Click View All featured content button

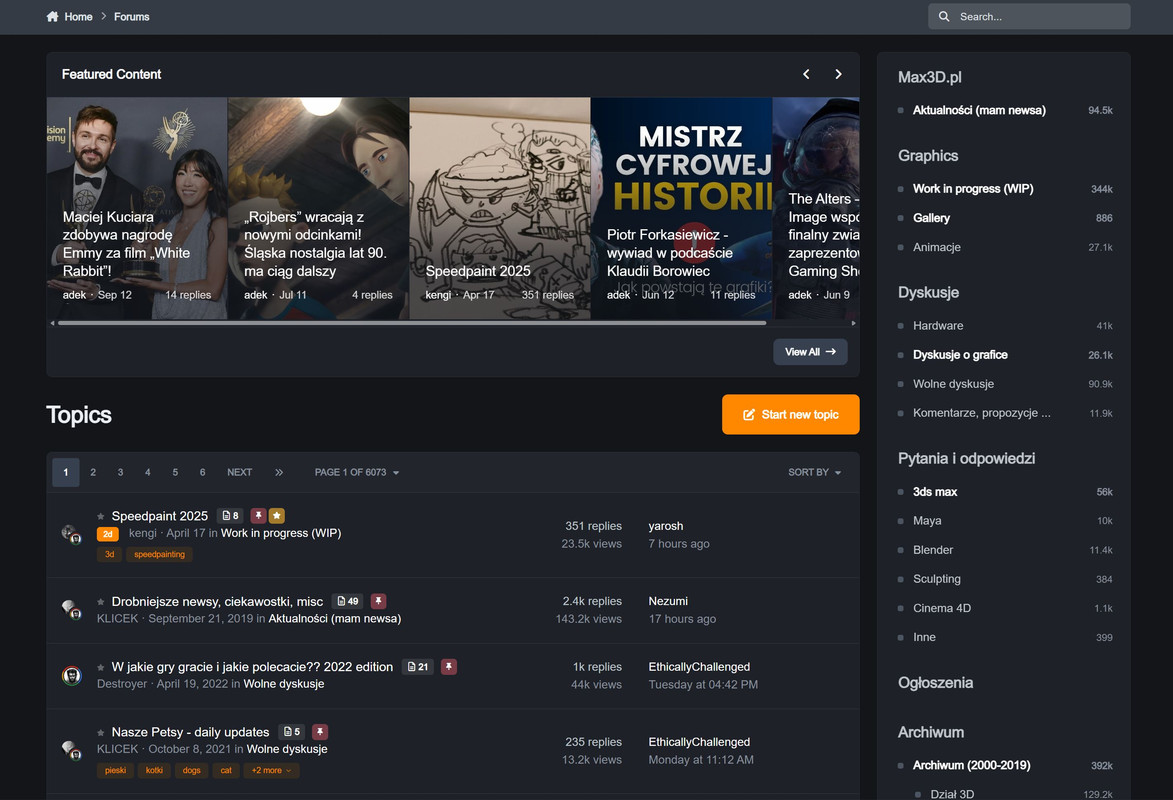(x=810, y=352)
